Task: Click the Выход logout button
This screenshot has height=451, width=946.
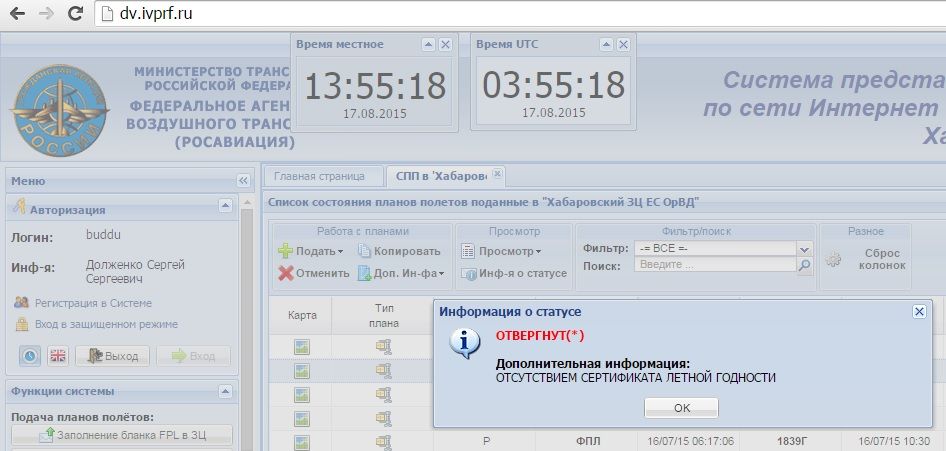Action: pos(112,356)
